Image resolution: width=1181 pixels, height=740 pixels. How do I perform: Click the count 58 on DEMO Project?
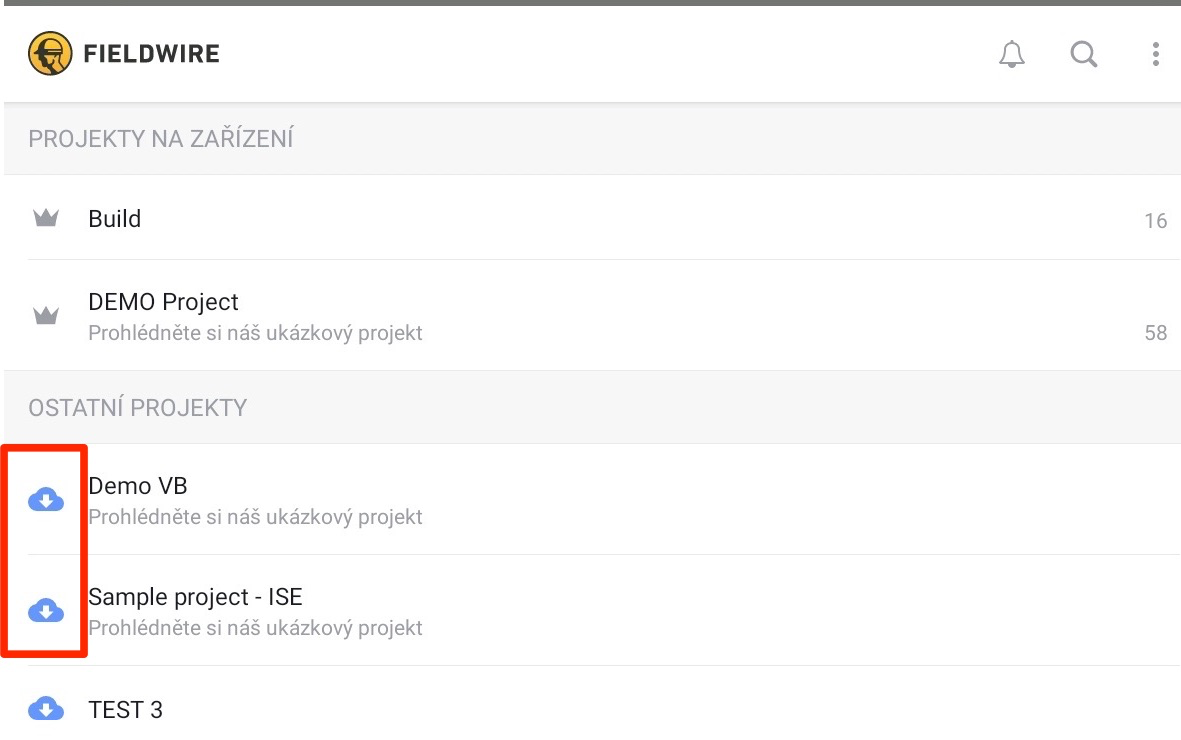(1155, 333)
